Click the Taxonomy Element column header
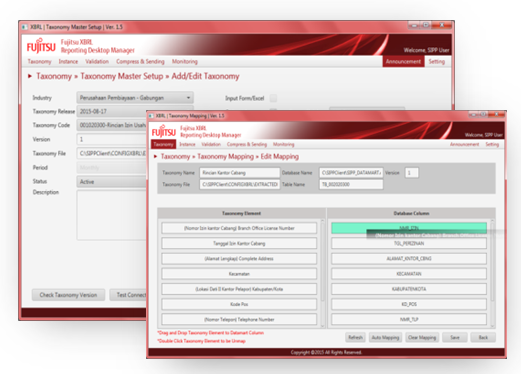Viewport: 521px width, 374px height. click(x=241, y=213)
